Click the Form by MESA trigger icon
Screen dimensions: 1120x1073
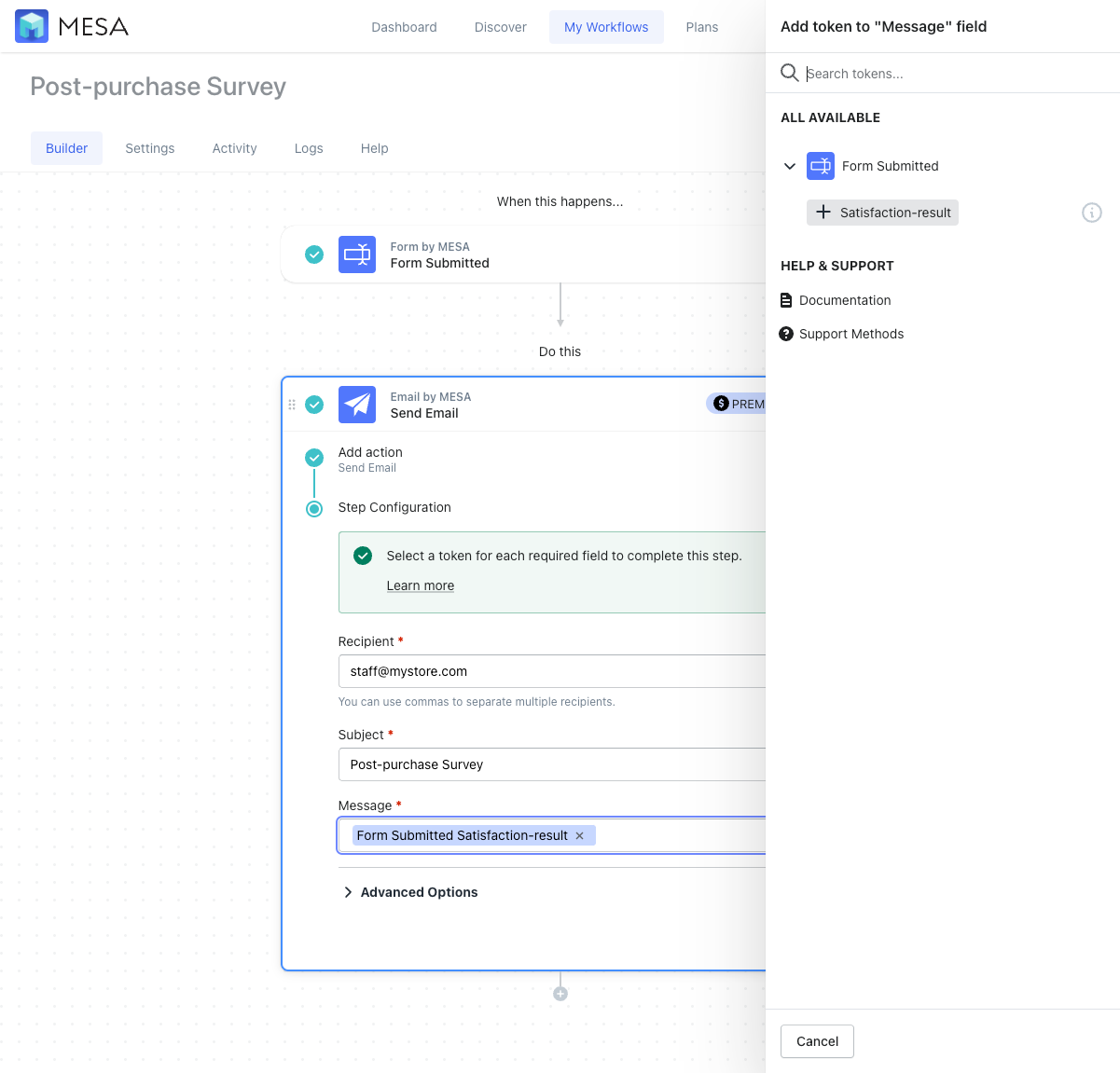[x=357, y=254]
